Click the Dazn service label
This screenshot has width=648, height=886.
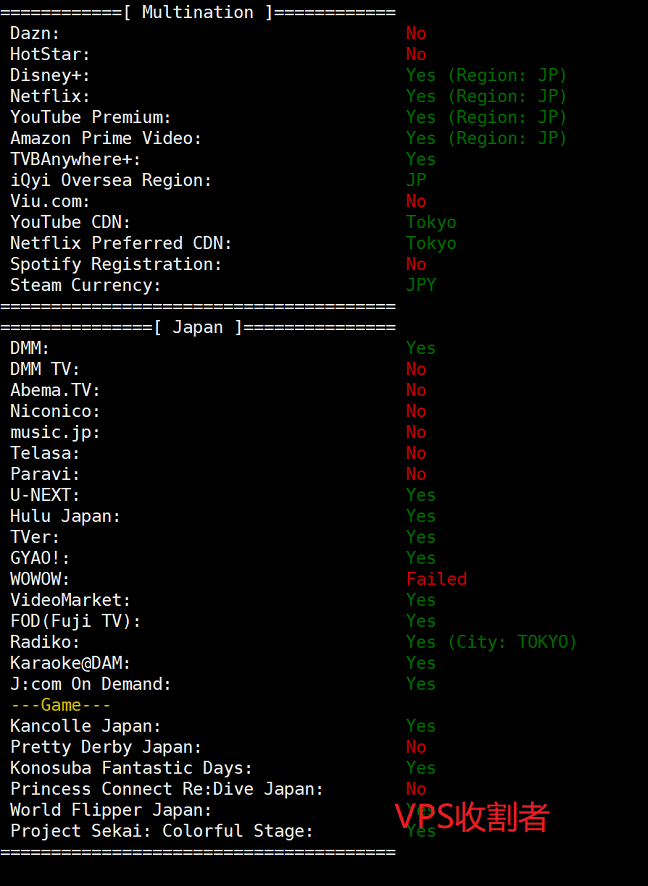(36, 33)
